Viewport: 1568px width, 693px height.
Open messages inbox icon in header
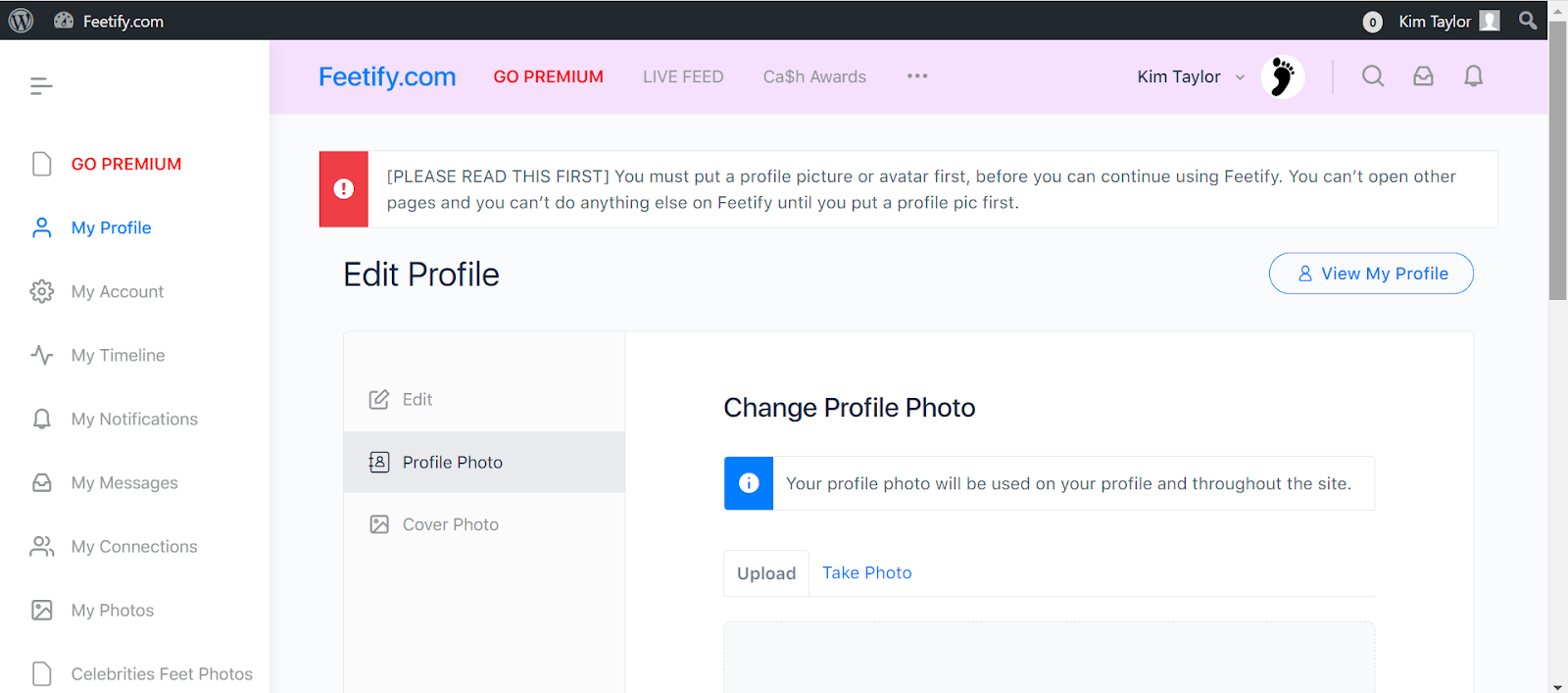click(x=1423, y=76)
